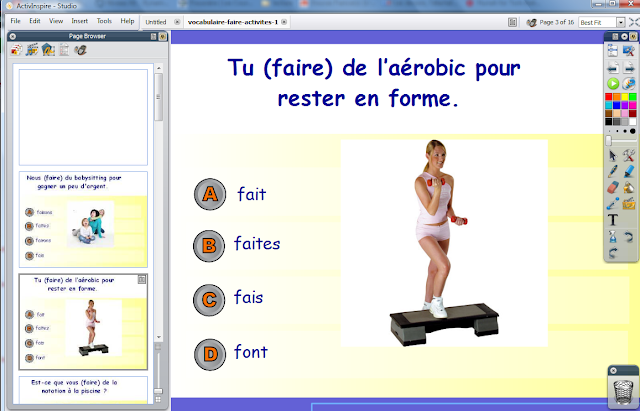Click the green Start/Stop Vote button

[613, 84]
